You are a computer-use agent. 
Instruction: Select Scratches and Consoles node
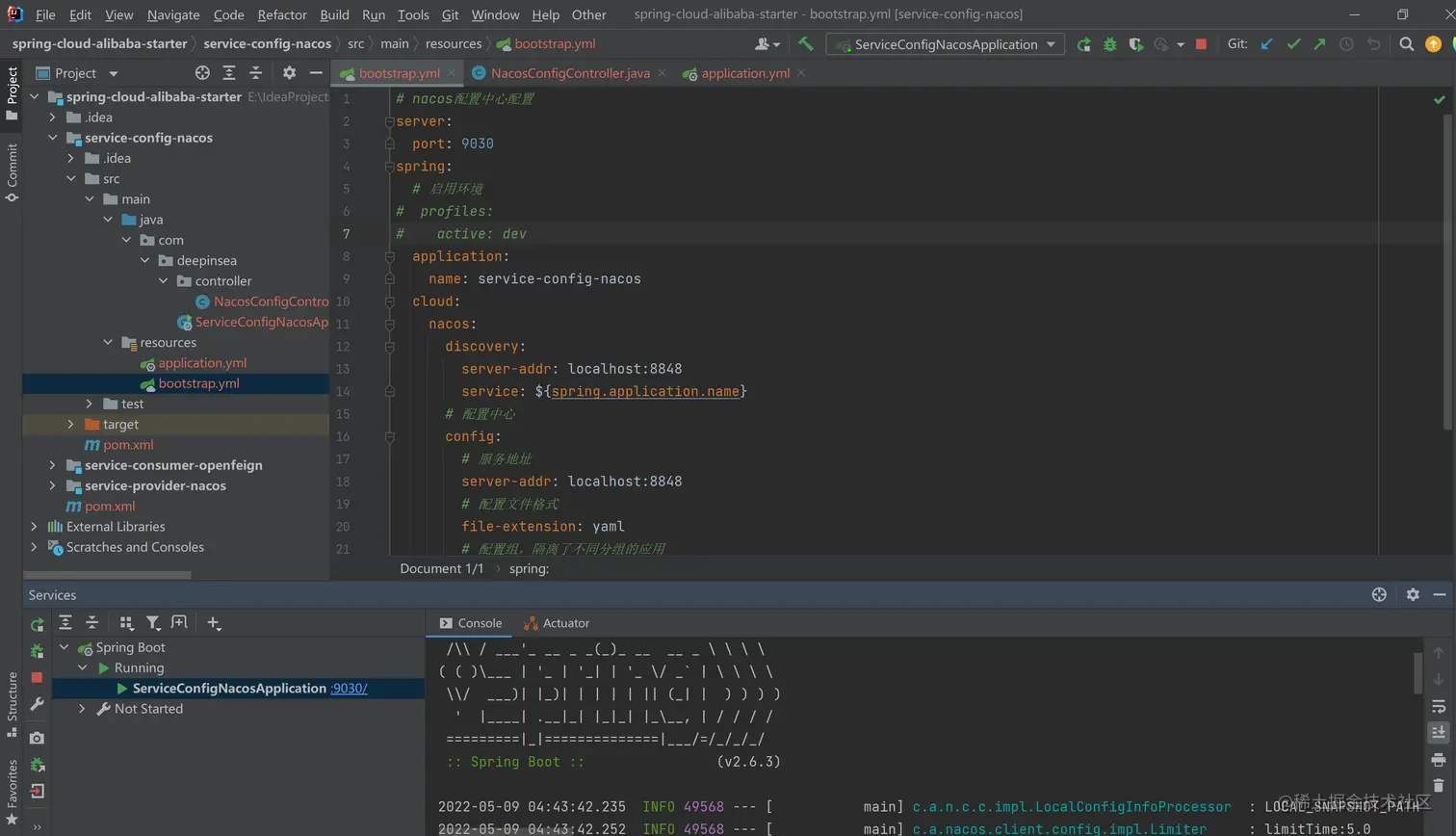(135, 547)
